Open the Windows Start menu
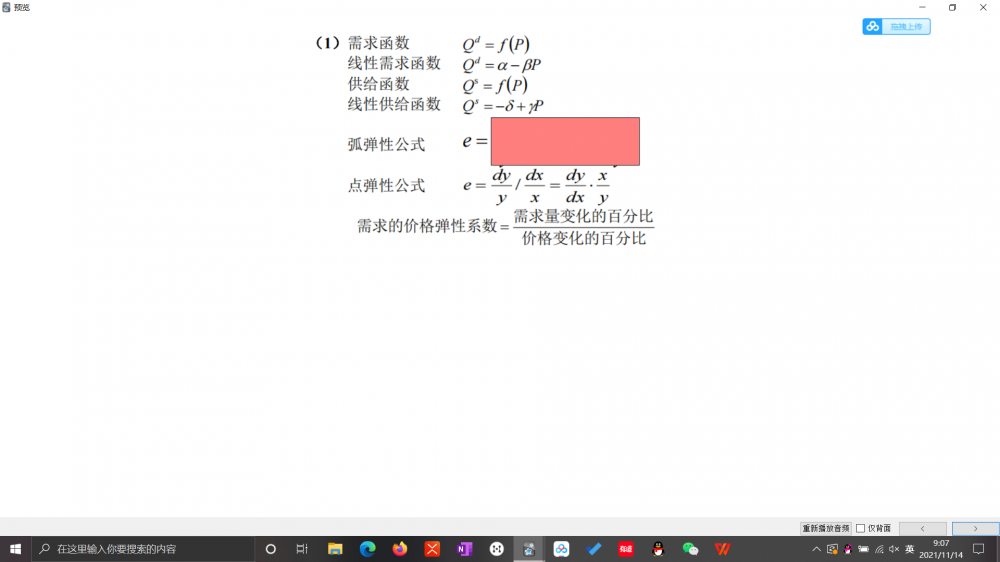 pos(15,549)
